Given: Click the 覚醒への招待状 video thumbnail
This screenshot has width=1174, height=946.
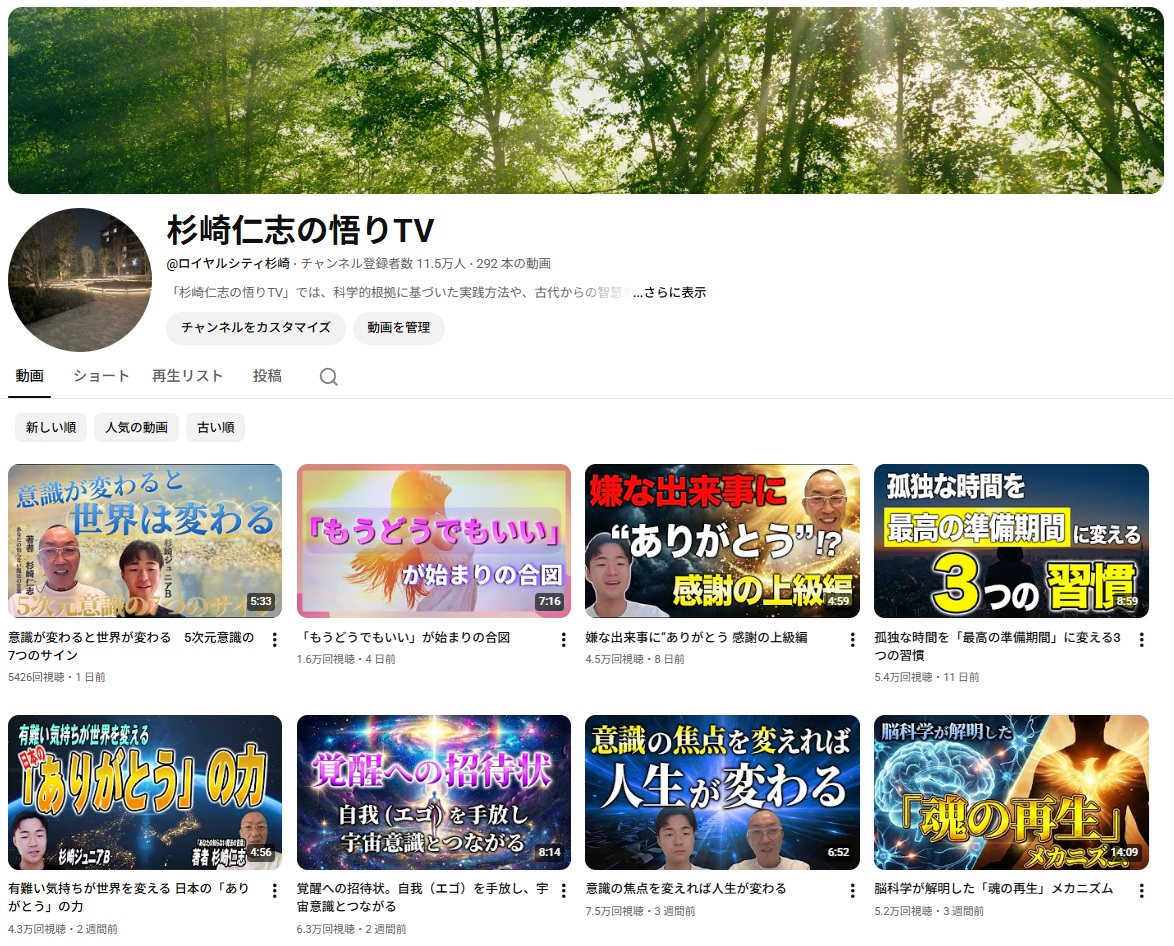Looking at the screenshot, I should click(433, 789).
